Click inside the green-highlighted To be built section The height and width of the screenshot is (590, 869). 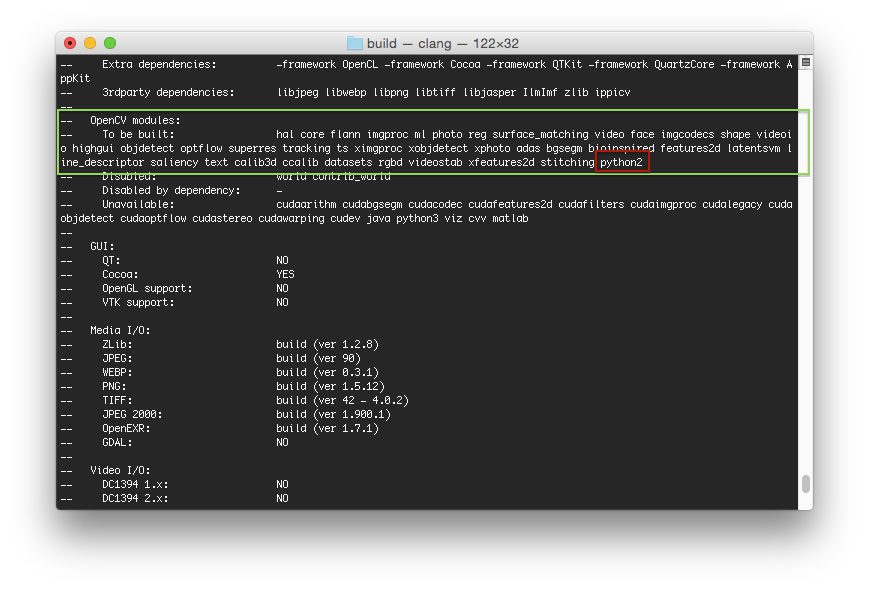coord(400,147)
